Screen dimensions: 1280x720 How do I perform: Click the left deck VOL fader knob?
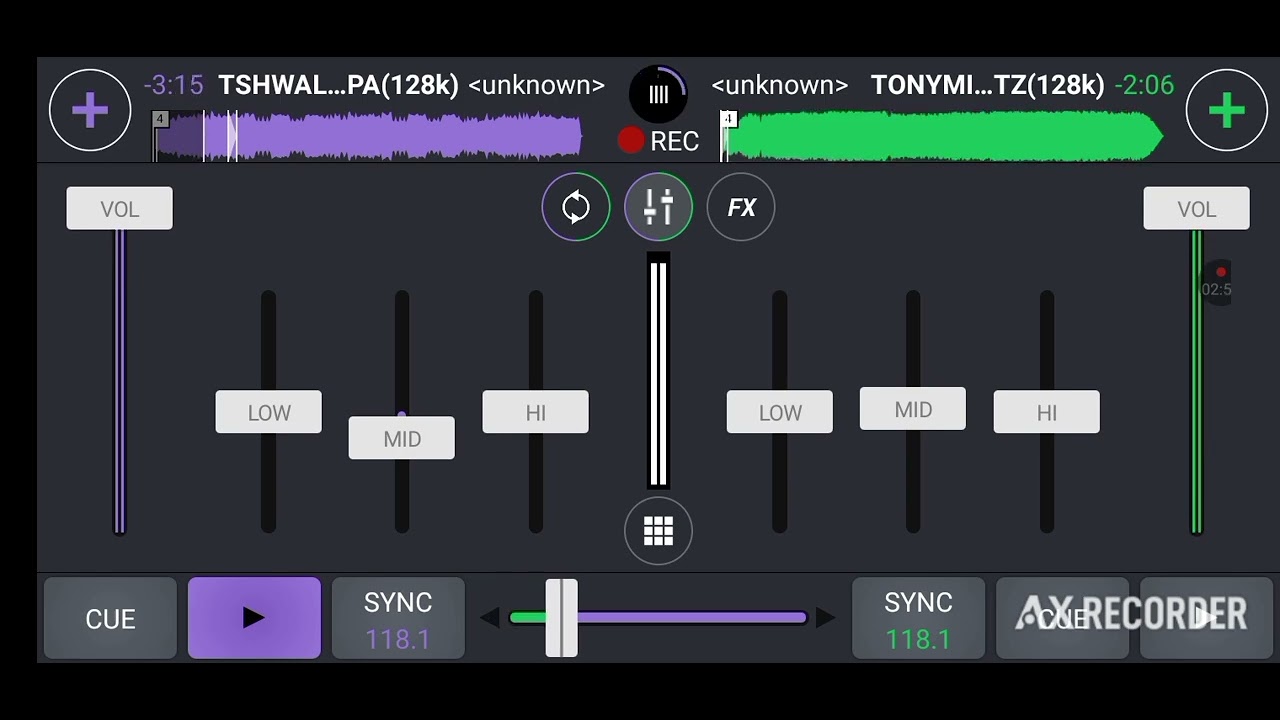(x=119, y=208)
